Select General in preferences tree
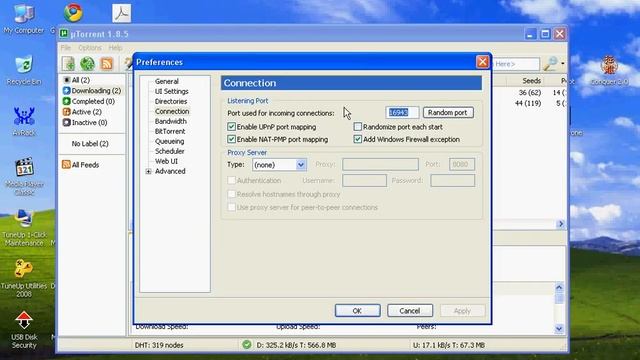The image size is (640, 360). click(x=167, y=81)
